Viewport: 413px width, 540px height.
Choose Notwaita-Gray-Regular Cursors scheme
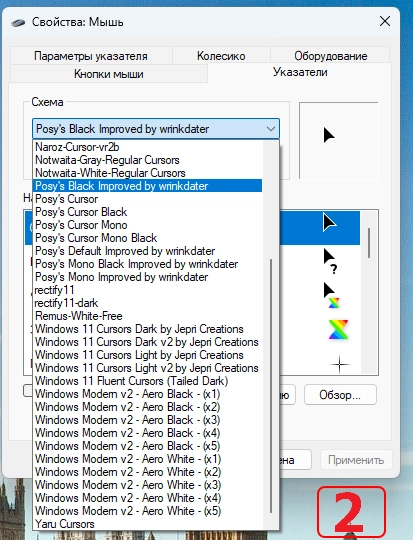(x=147, y=160)
